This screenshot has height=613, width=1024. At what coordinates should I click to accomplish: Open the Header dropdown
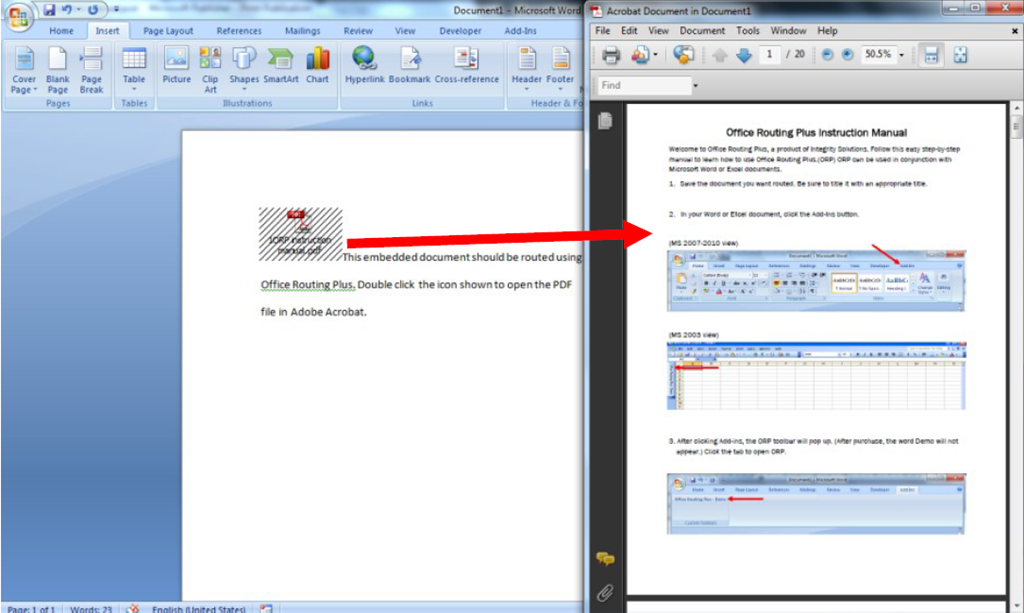pyautogui.click(x=526, y=70)
